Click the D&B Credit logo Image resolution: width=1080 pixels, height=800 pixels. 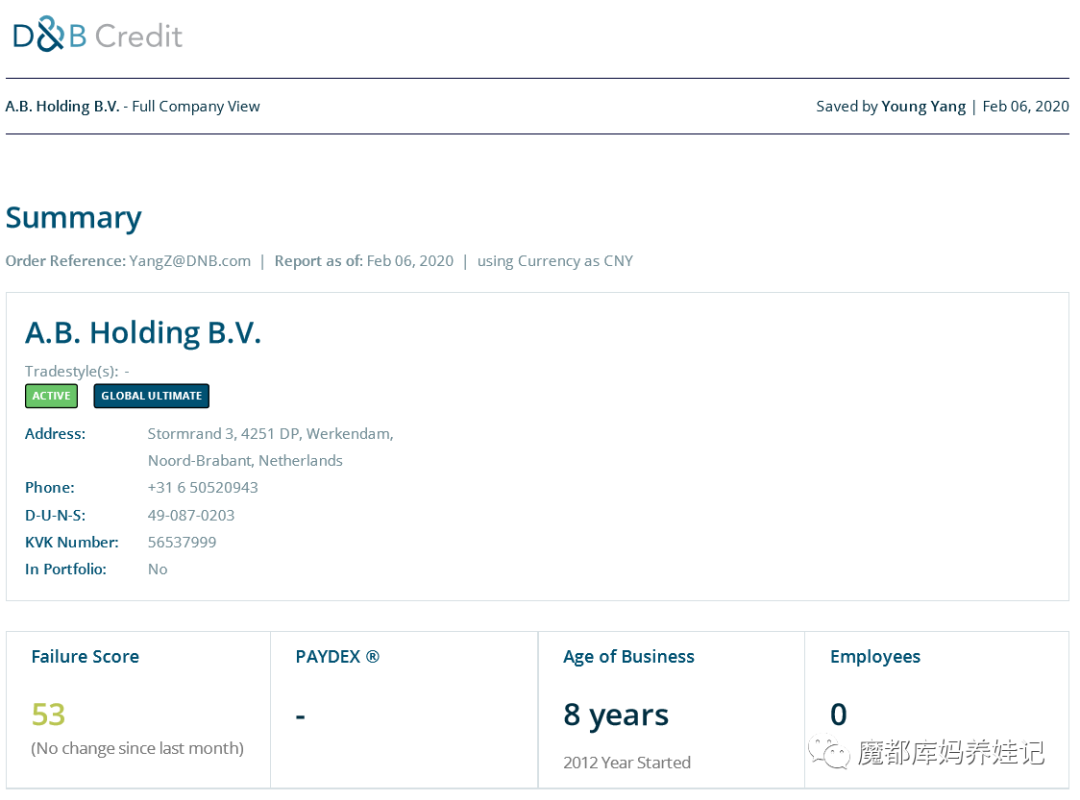[97, 36]
